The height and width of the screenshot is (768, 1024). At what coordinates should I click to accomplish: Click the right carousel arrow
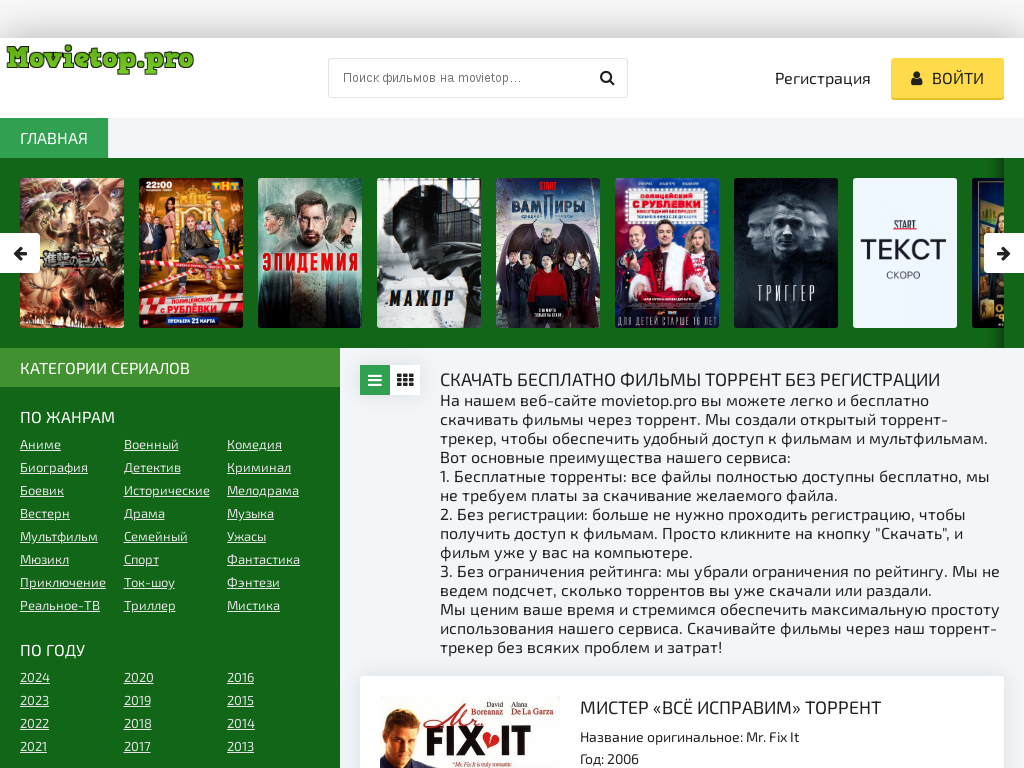pos(1004,253)
